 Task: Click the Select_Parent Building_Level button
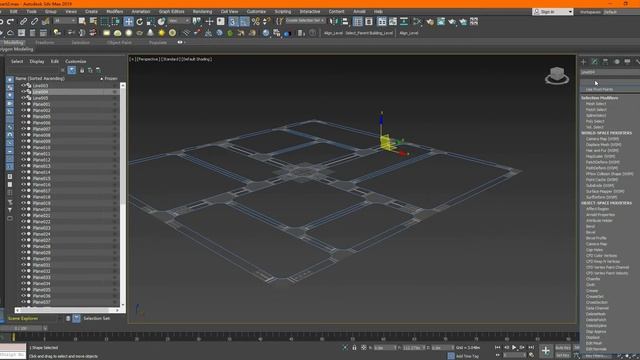point(369,33)
